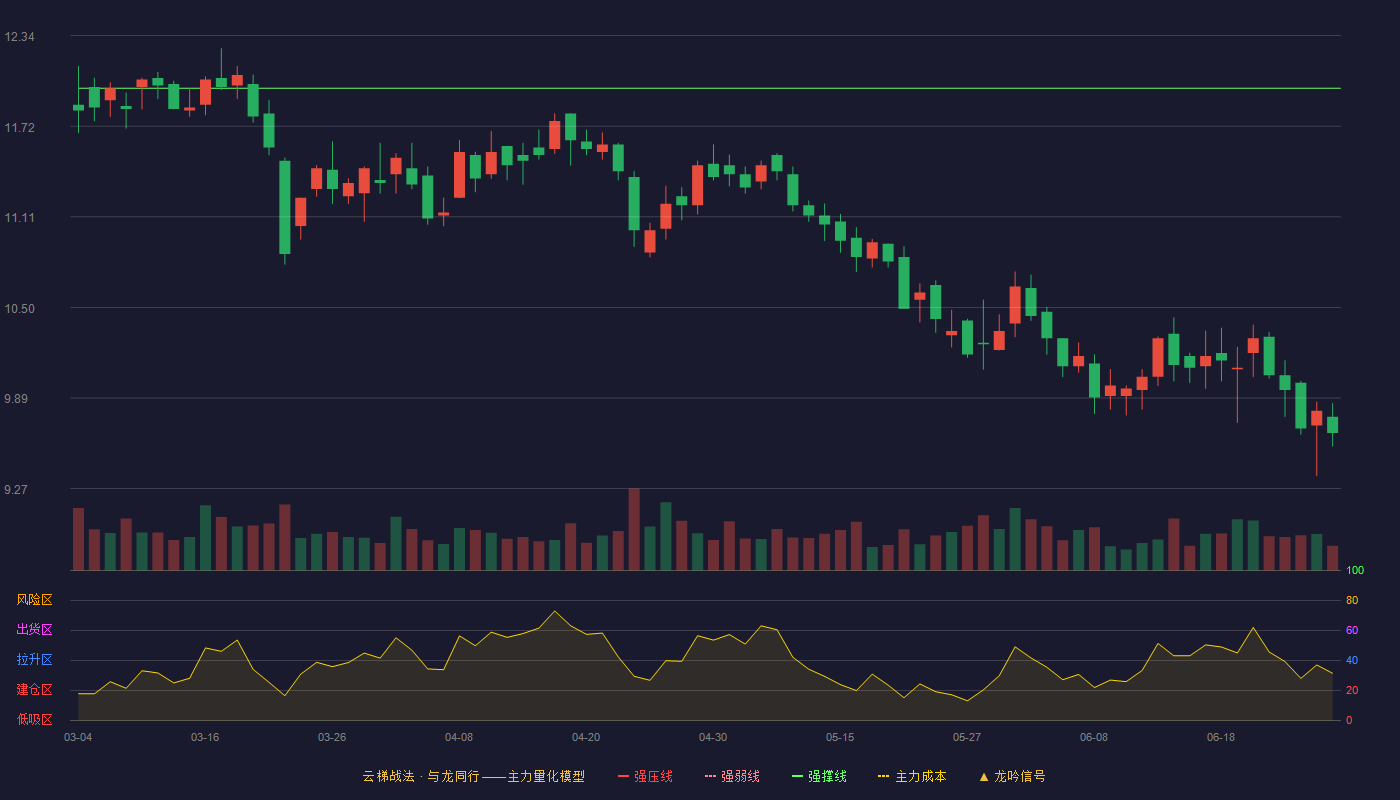The width and height of the screenshot is (1400, 800).
Task: Click the 龙吟信号 triangle legend icon
Action: 984,776
